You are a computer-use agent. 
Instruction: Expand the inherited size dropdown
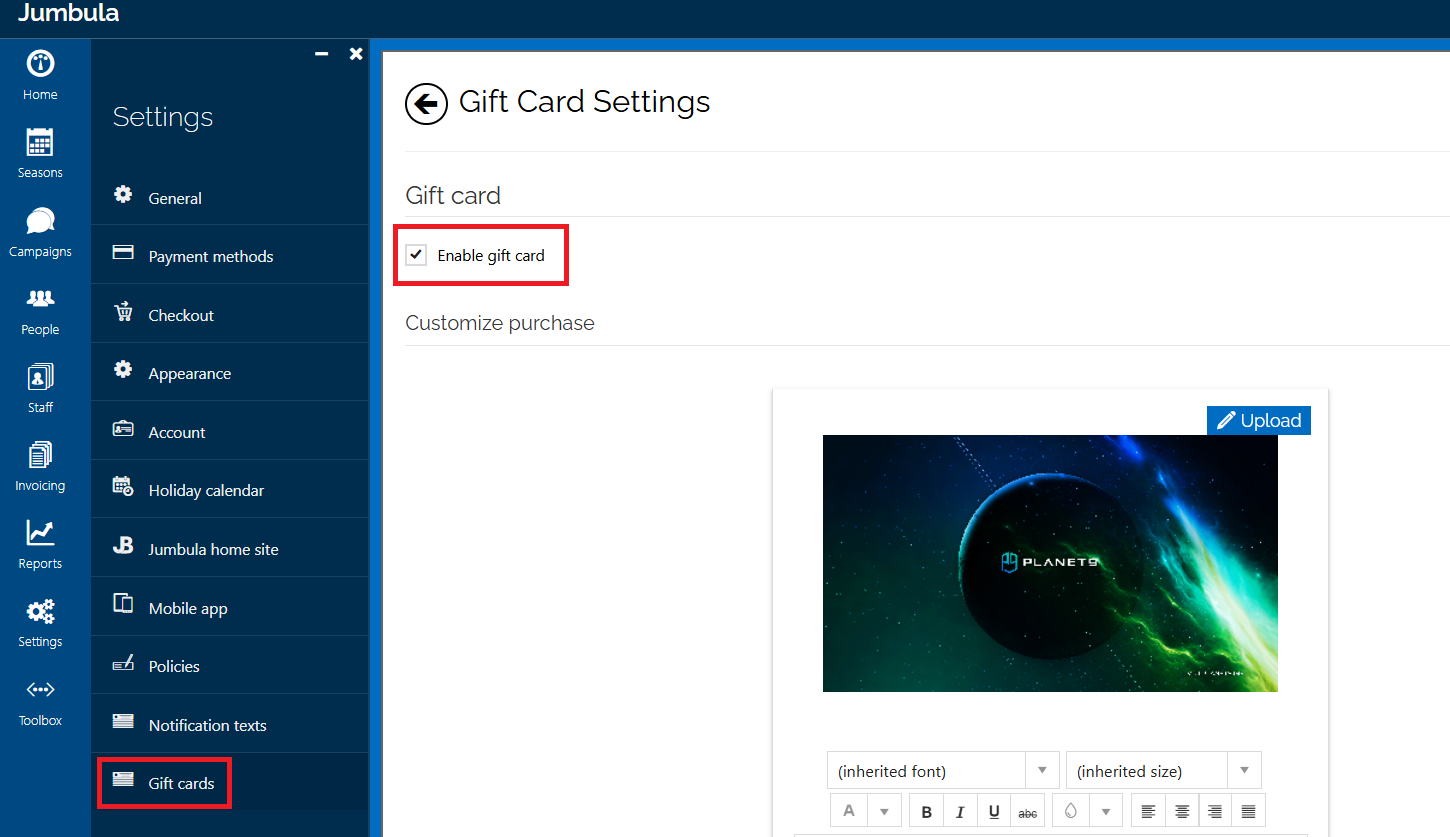point(1244,770)
